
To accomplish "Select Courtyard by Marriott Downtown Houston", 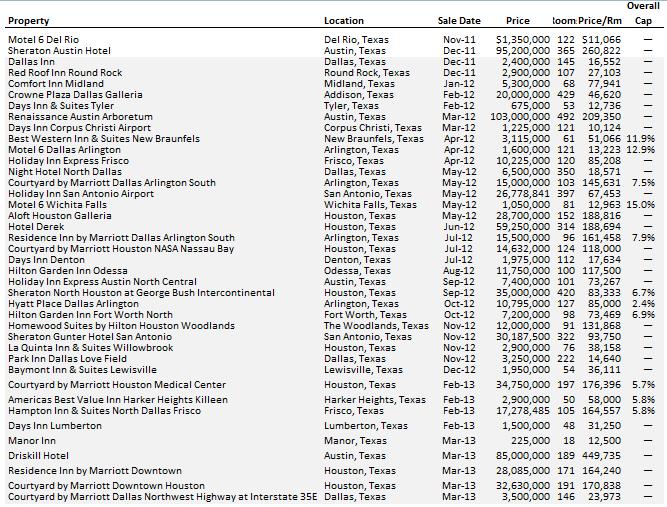I will (106, 486).
